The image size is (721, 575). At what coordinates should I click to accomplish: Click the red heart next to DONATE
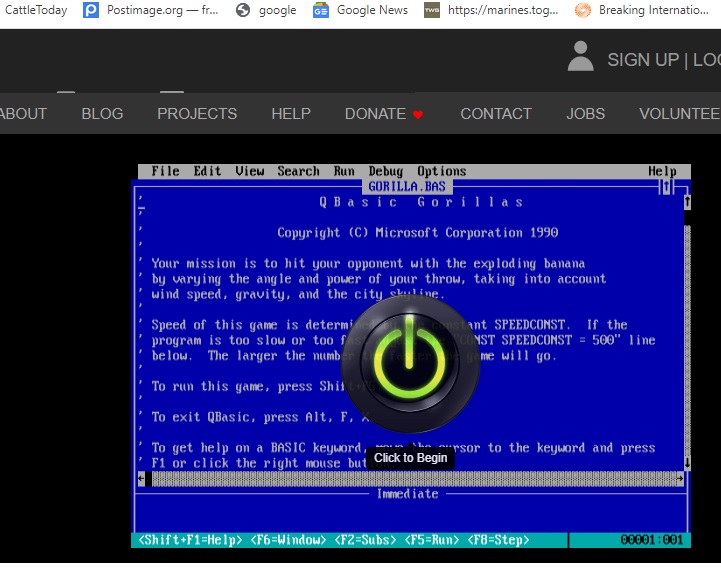tap(418, 115)
